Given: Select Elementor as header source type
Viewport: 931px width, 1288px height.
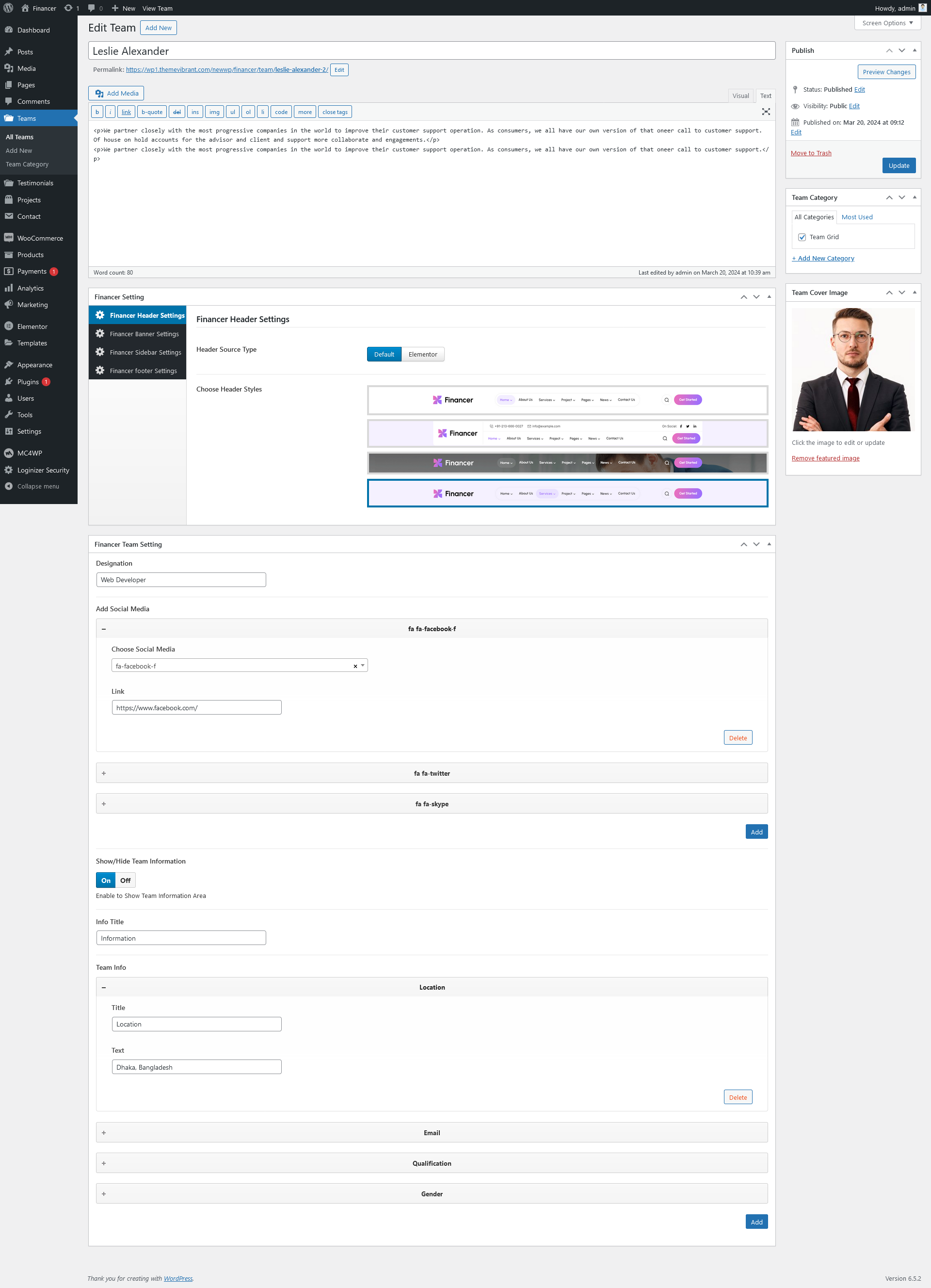Looking at the screenshot, I should [x=422, y=354].
